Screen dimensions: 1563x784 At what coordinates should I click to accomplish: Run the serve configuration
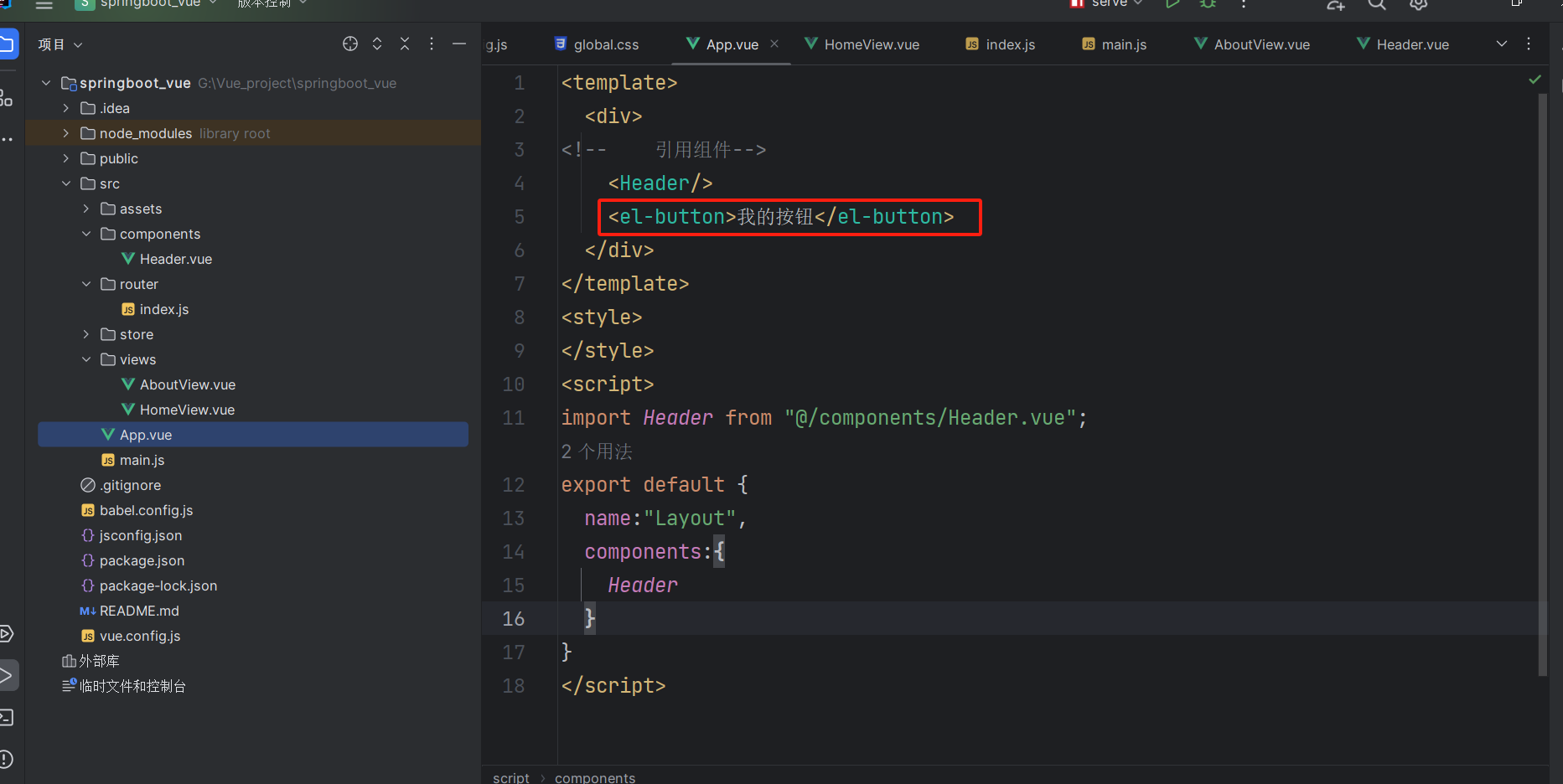[x=1172, y=4]
